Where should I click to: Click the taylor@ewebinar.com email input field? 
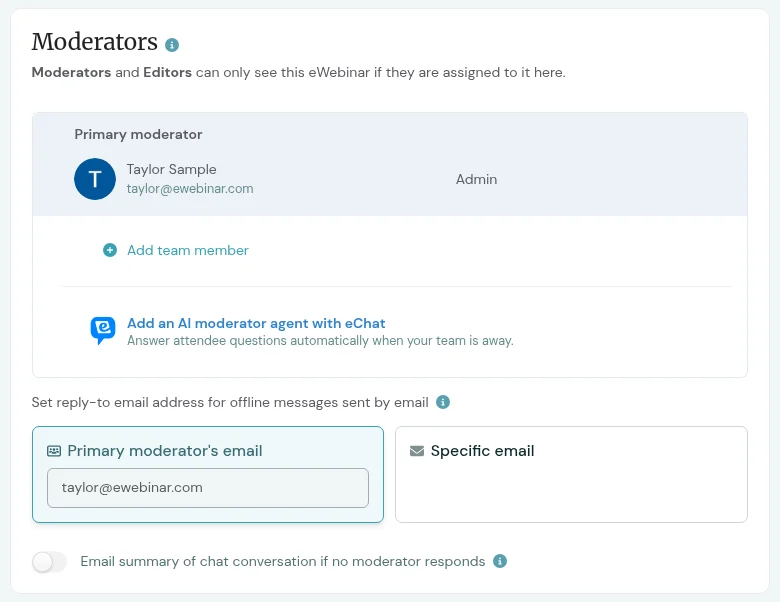pyautogui.click(x=208, y=488)
